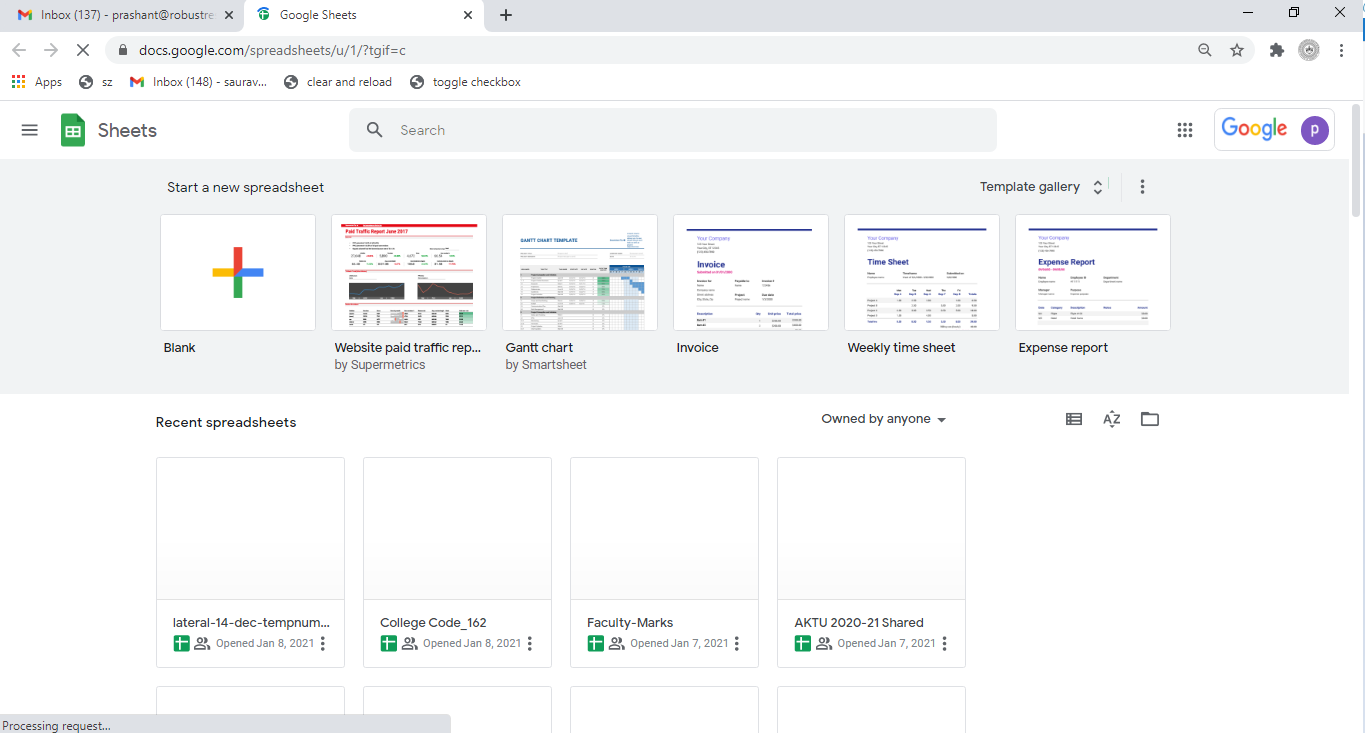
Task: Open more options next to Template gallery
Action: 1143,187
